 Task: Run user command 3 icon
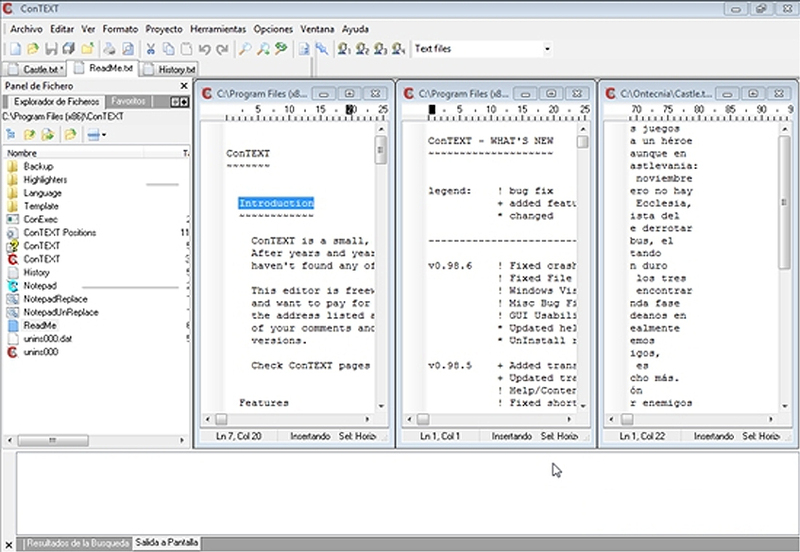tap(381, 49)
